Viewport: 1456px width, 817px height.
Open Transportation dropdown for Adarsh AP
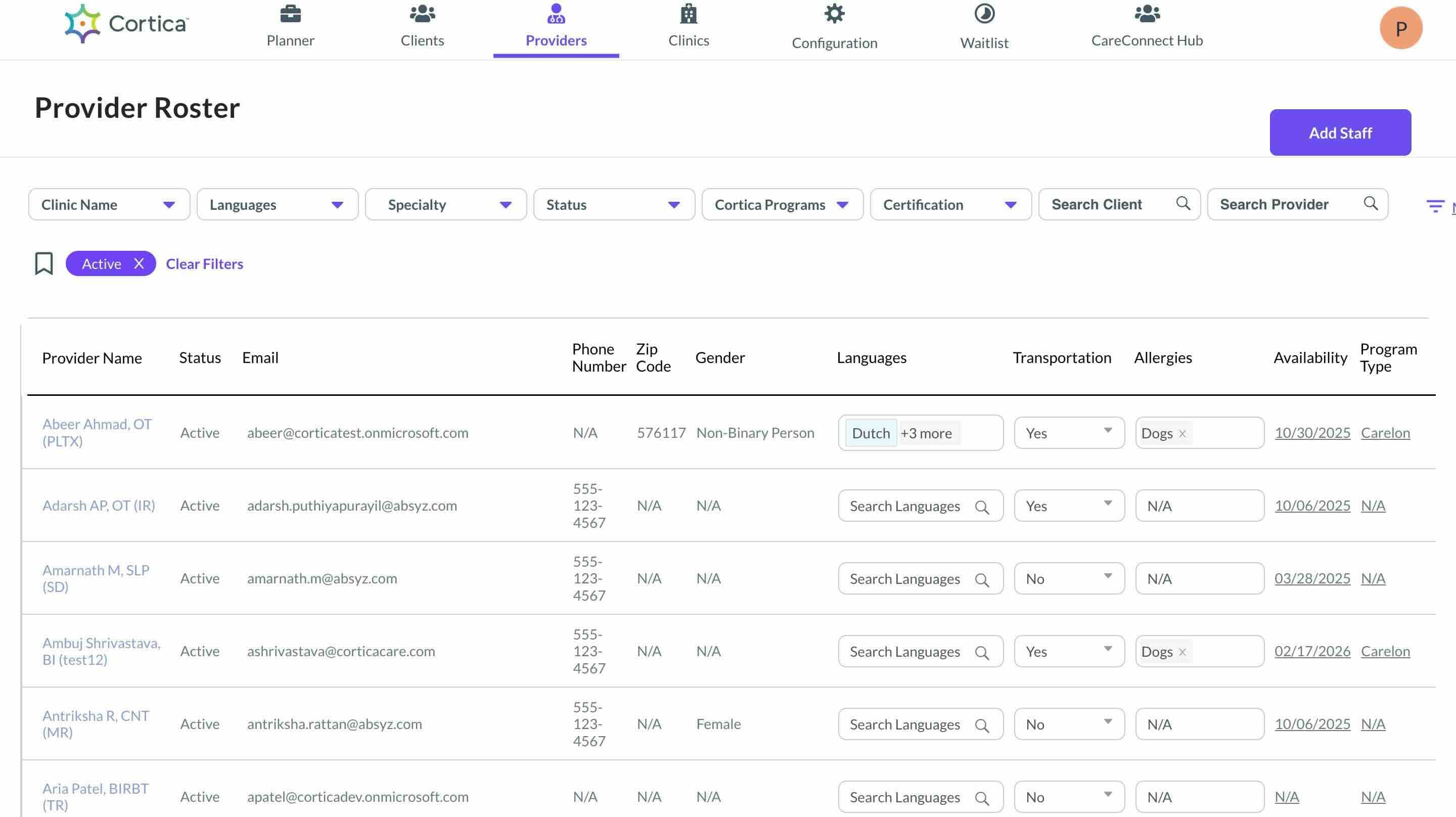1069,506
